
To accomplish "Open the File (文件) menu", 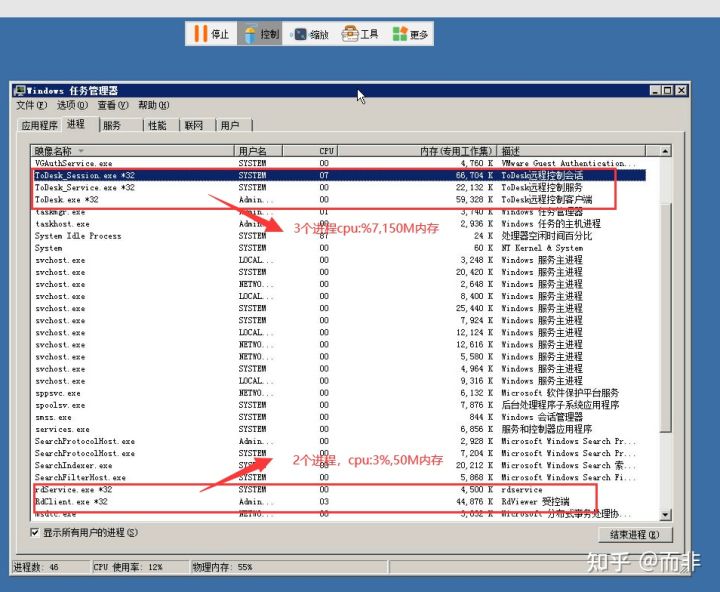I will [x=31, y=105].
